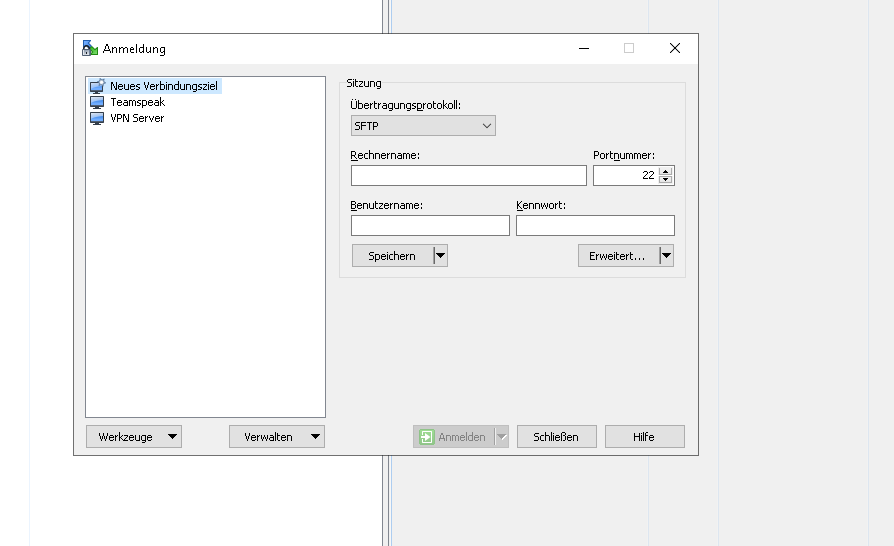Click the Anmelden button
Viewport: 894px width, 546px height.
[454, 437]
